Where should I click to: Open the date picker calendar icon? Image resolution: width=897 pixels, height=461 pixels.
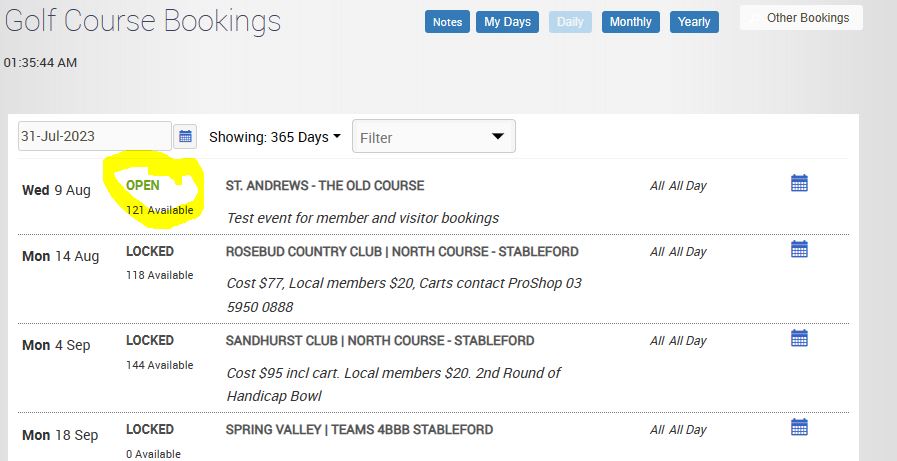[185, 136]
